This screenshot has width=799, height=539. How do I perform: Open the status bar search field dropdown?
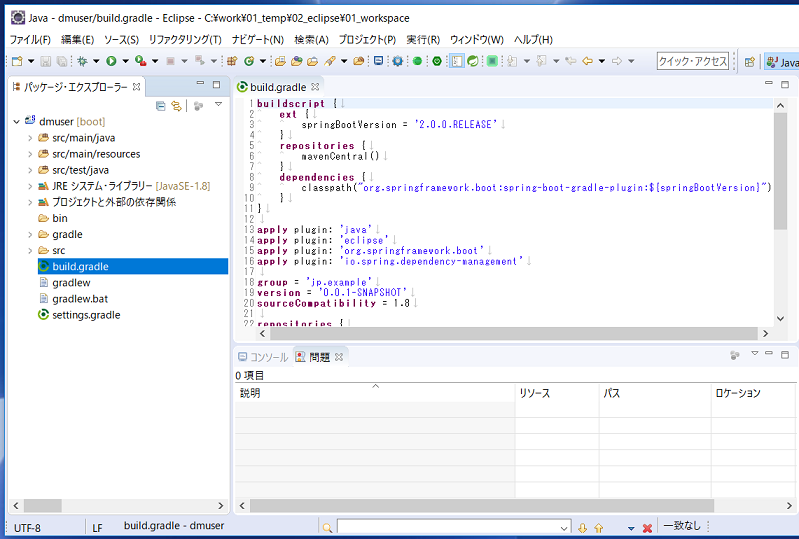pyautogui.click(x=564, y=528)
